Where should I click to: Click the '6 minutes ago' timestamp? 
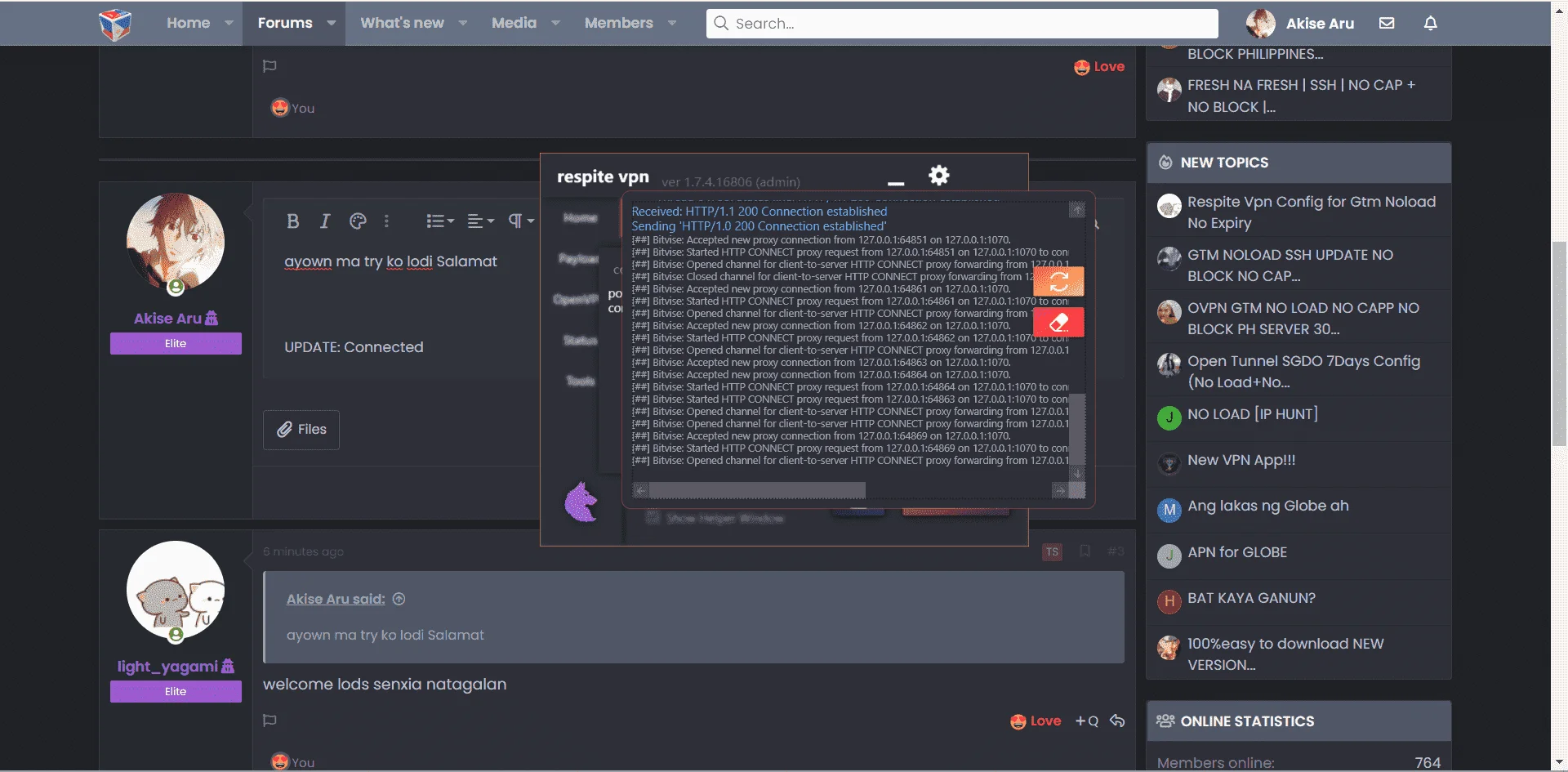[303, 551]
